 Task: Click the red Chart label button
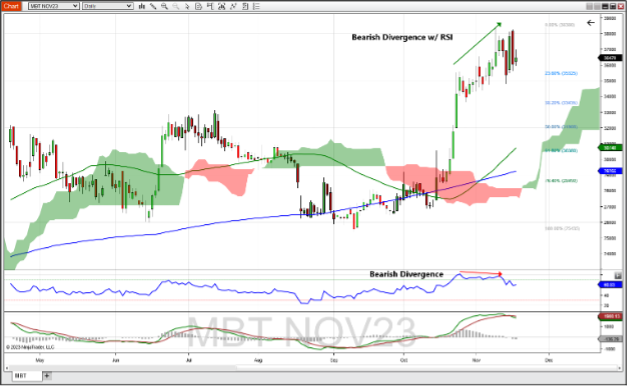point(11,6)
